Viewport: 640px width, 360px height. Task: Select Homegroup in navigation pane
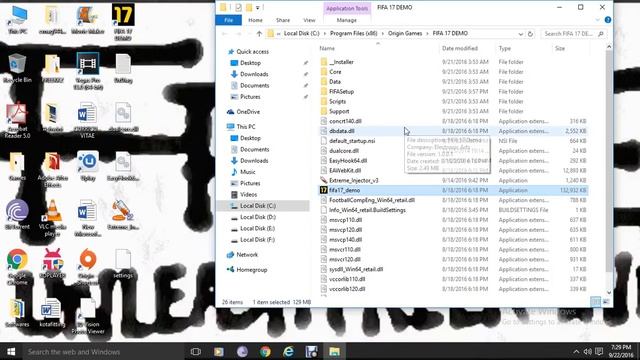[251, 270]
